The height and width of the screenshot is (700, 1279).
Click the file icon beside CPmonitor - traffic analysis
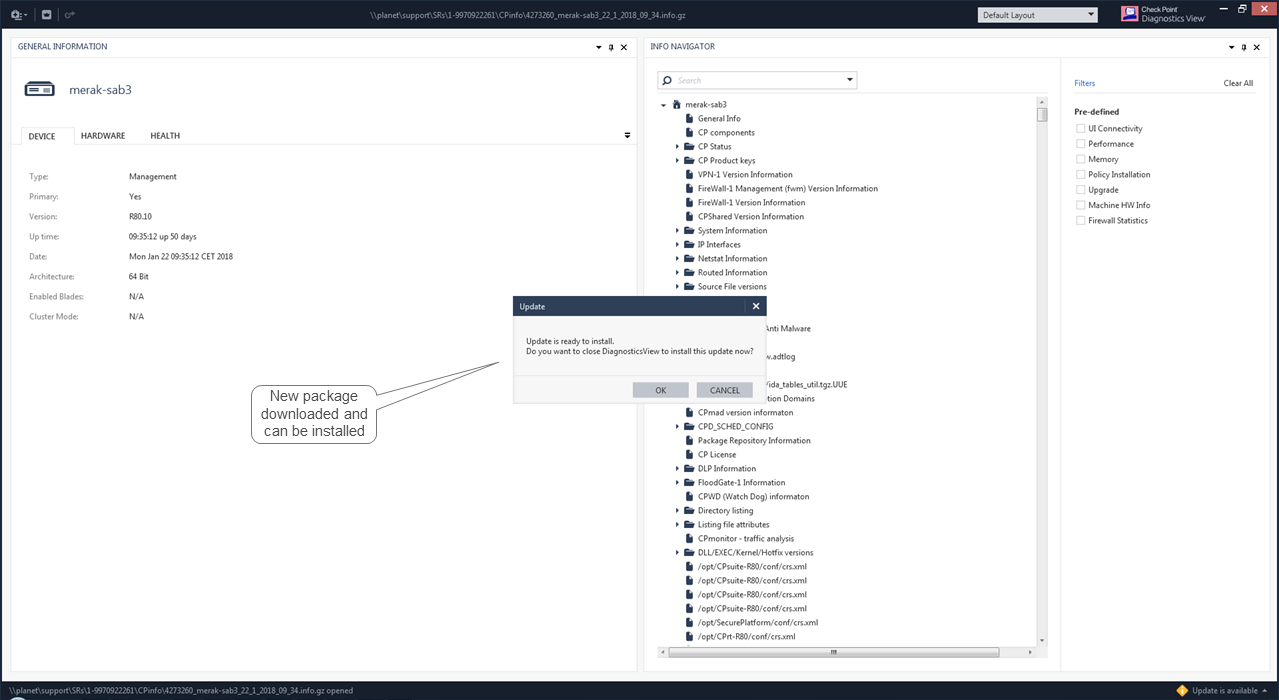(689, 538)
